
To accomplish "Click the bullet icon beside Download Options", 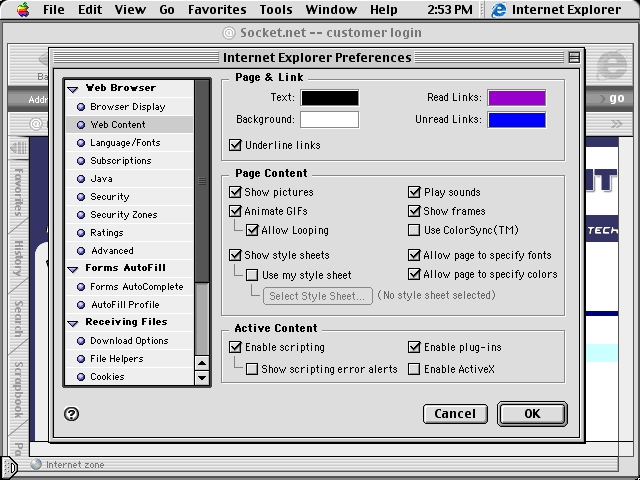I will tap(81, 341).
